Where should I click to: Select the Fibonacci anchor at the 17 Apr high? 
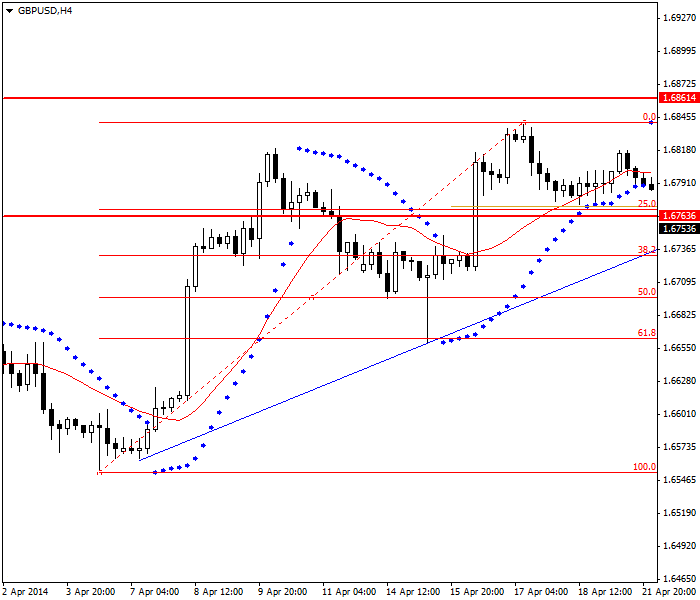[x=523, y=122]
